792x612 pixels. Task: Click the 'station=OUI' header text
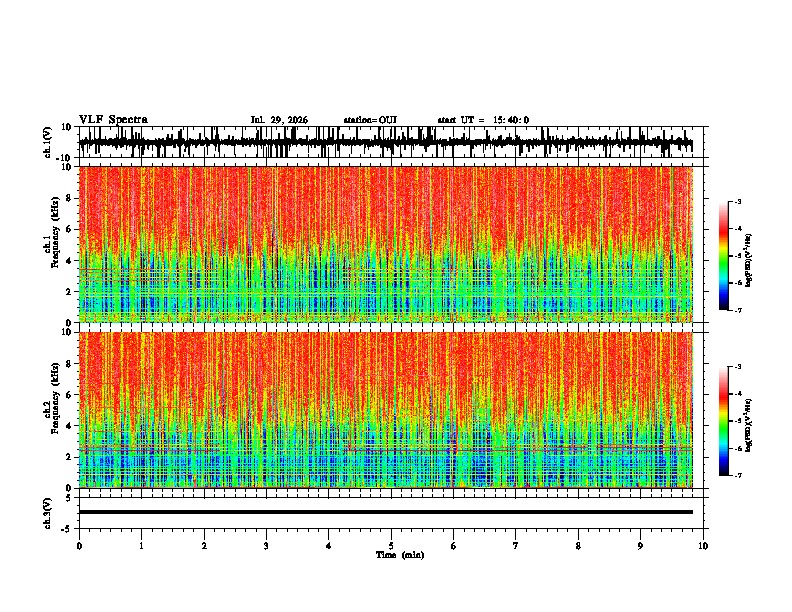(370, 120)
